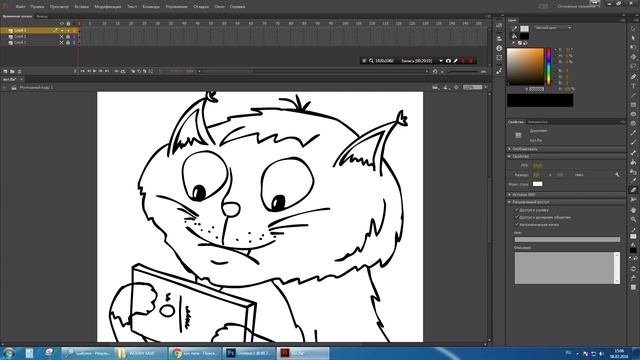Click the fill color black swatch in Color panel

[524, 36]
